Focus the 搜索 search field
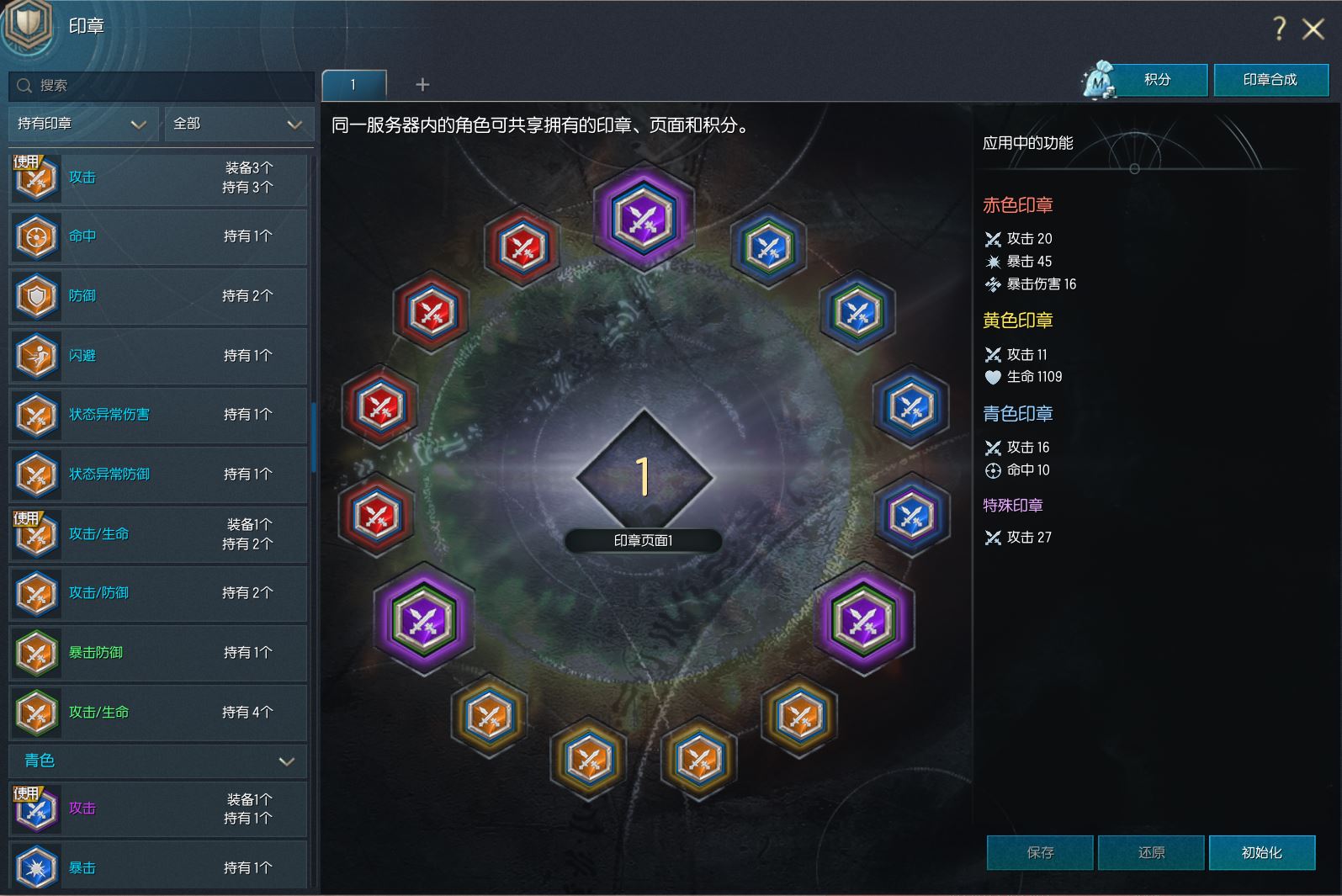Image resolution: width=1342 pixels, height=896 pixels. click(161, 86)
